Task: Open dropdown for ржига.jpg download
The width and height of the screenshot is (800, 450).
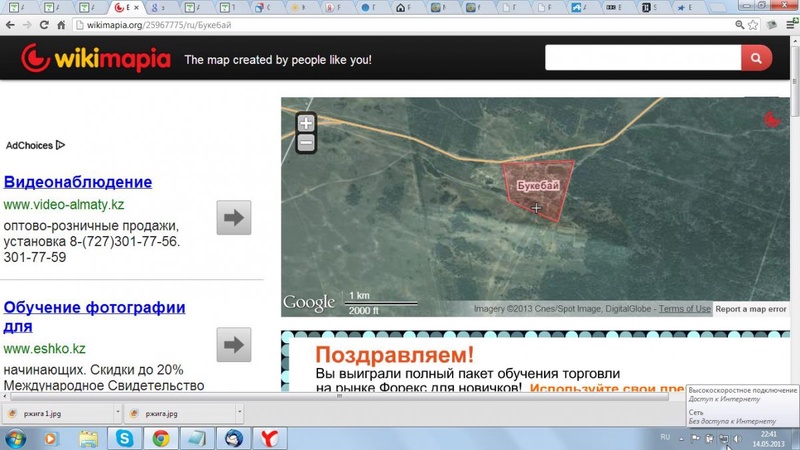Action: [x=238, y=412]
